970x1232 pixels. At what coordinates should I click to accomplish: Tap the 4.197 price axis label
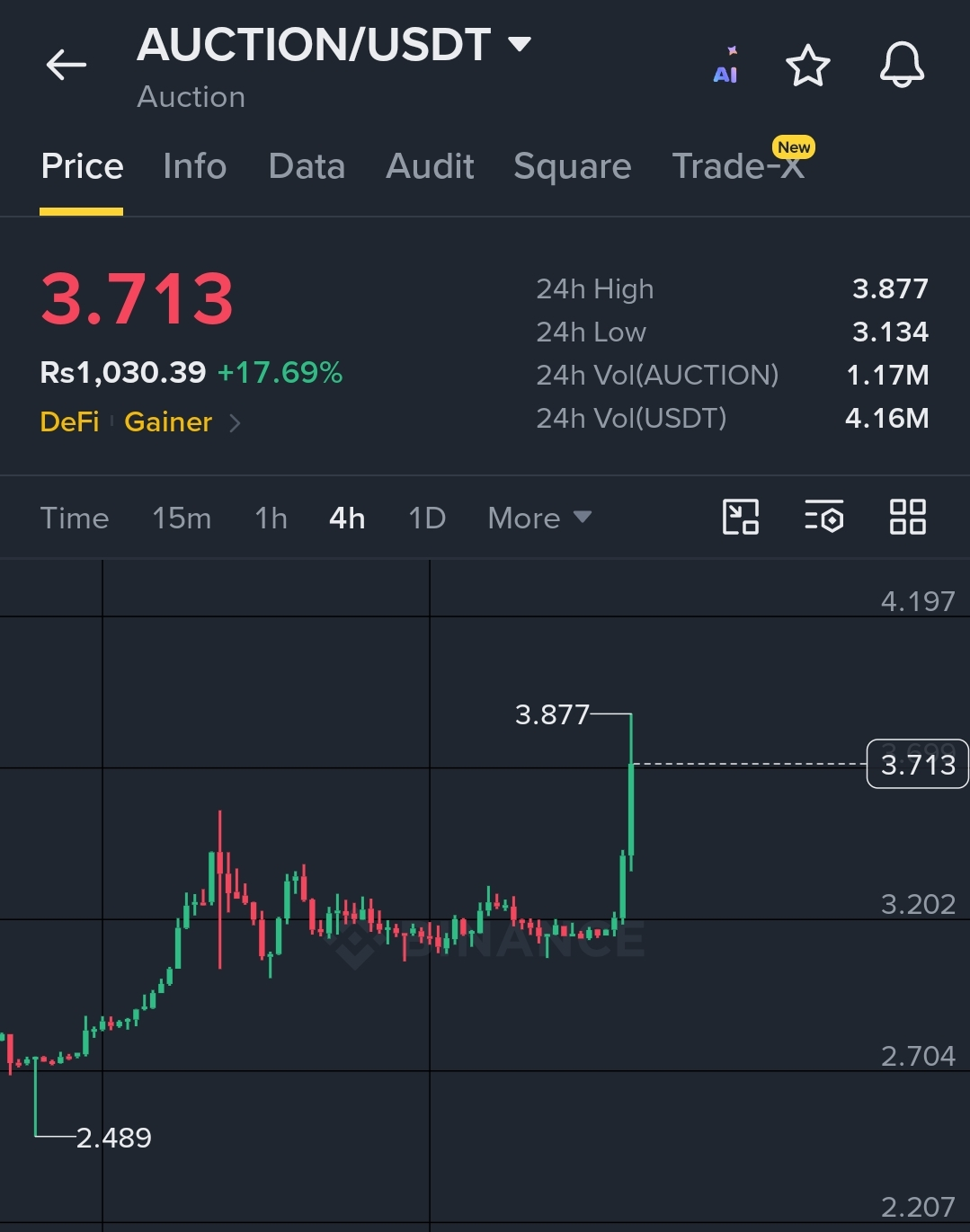(918, 600)
